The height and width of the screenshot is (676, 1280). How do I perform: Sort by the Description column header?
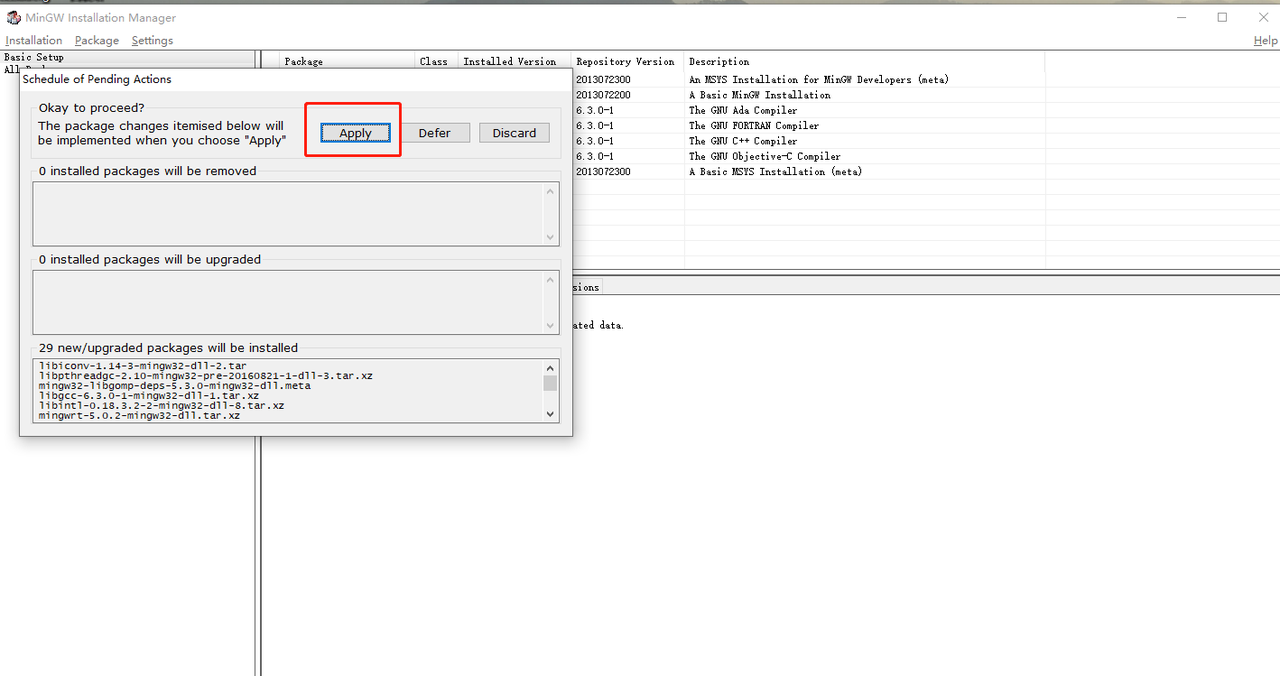(864, 61)
